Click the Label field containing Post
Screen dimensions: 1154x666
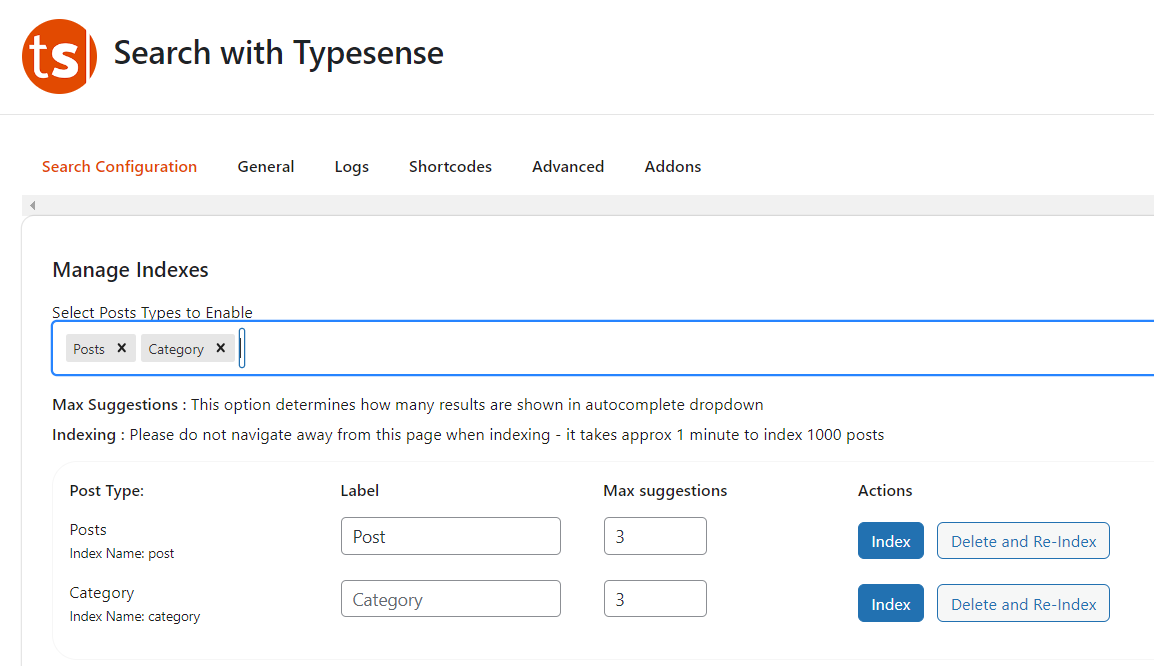pyautogui.click(x=450, y=536)
